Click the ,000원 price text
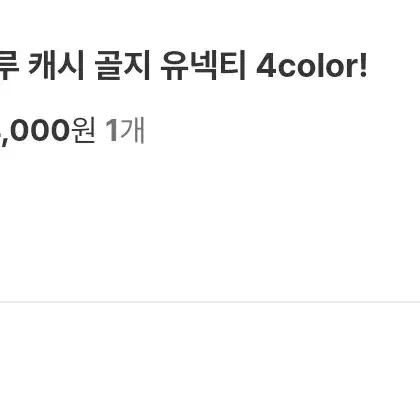Screen dimensions: 420x420 click(48, 131)
